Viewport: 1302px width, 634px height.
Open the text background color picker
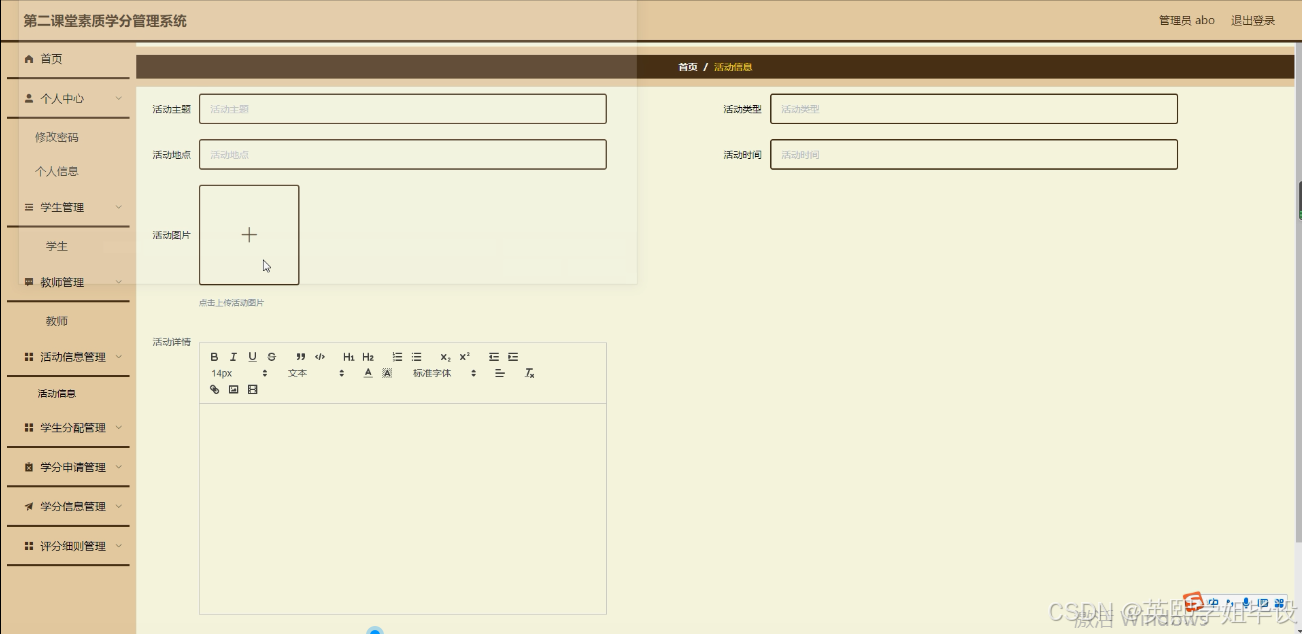click(387, 373)
